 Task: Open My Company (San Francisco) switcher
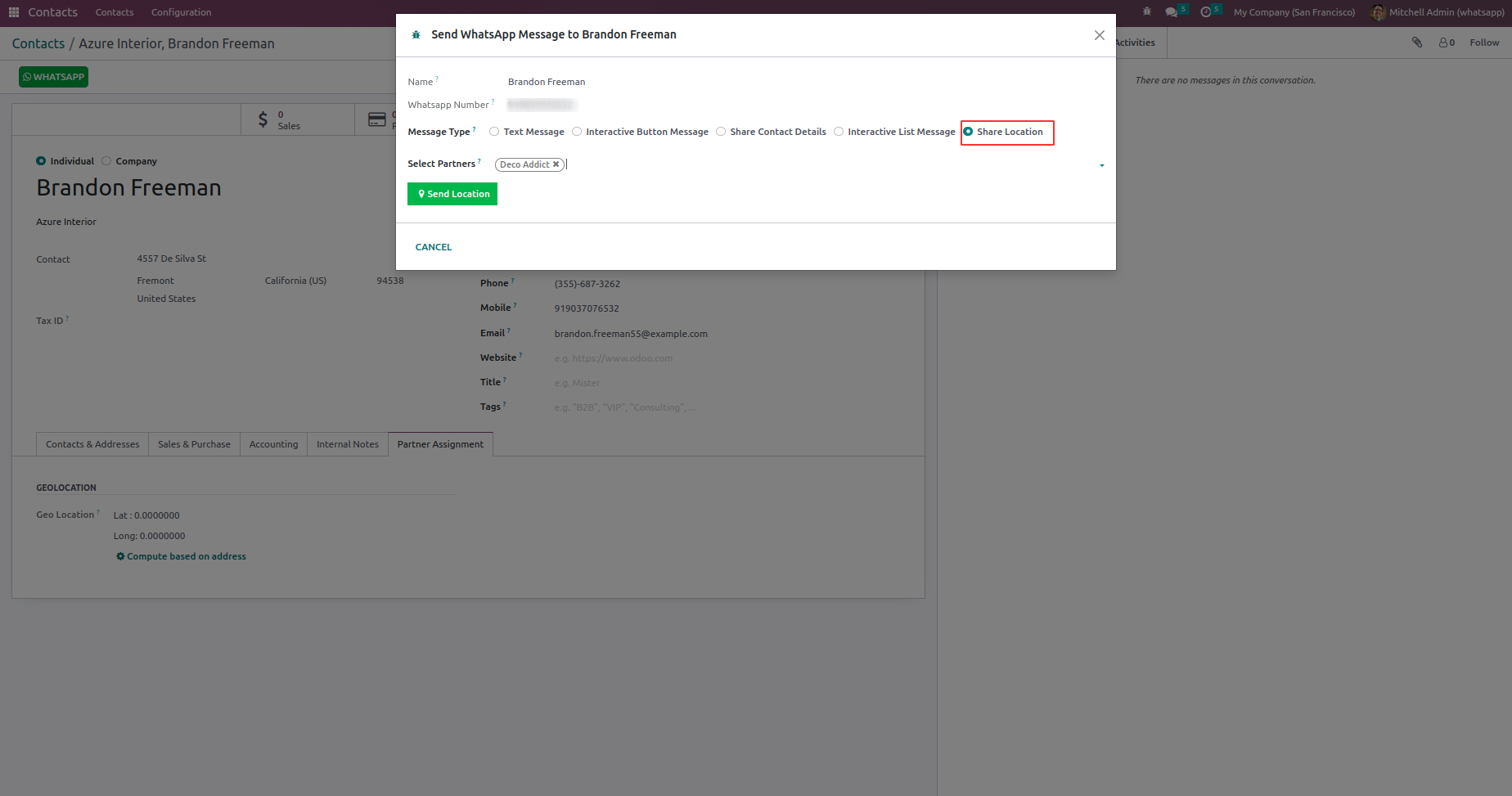pyautogui.click(x=1294, y=12)
